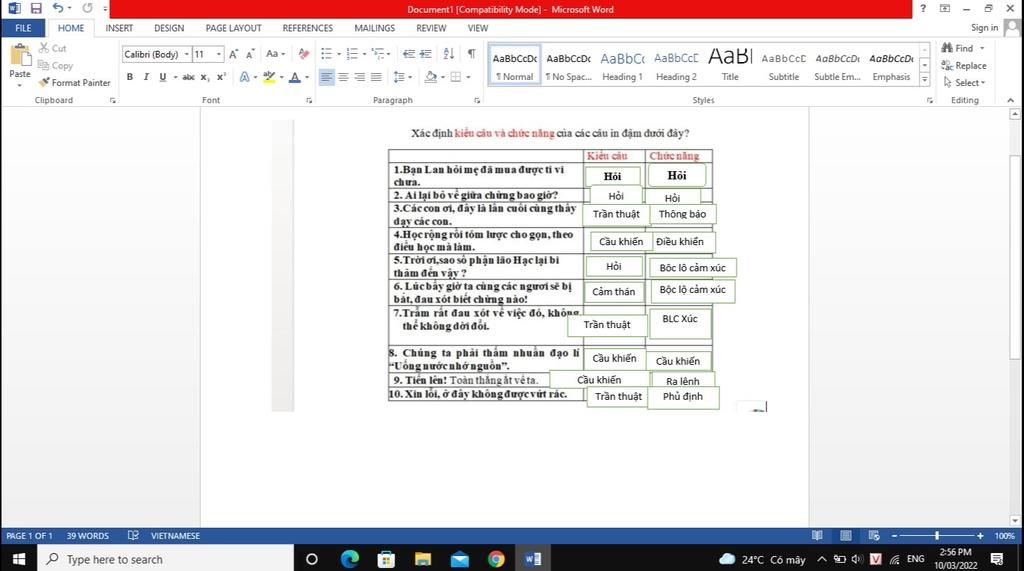Click 39 WORDS count in status bar
The width and height of the screenshot is (1024, 571).
(88, 536)
